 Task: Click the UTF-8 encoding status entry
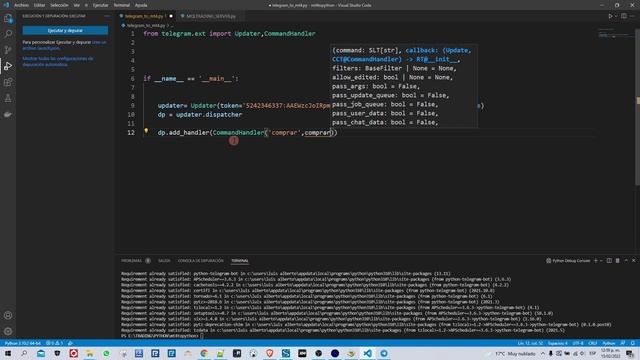(x=578, y=343)
